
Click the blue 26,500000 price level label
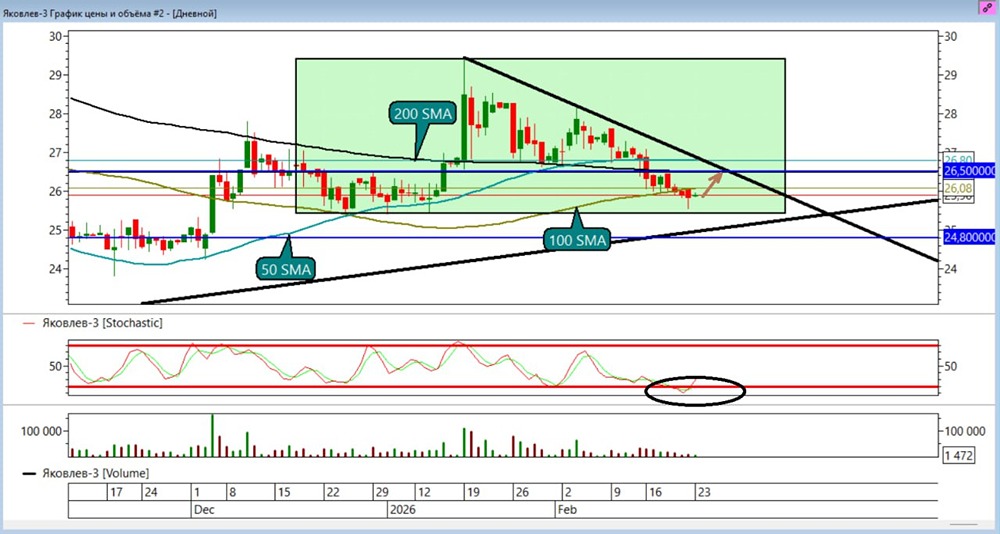click(x=969, y=171)
